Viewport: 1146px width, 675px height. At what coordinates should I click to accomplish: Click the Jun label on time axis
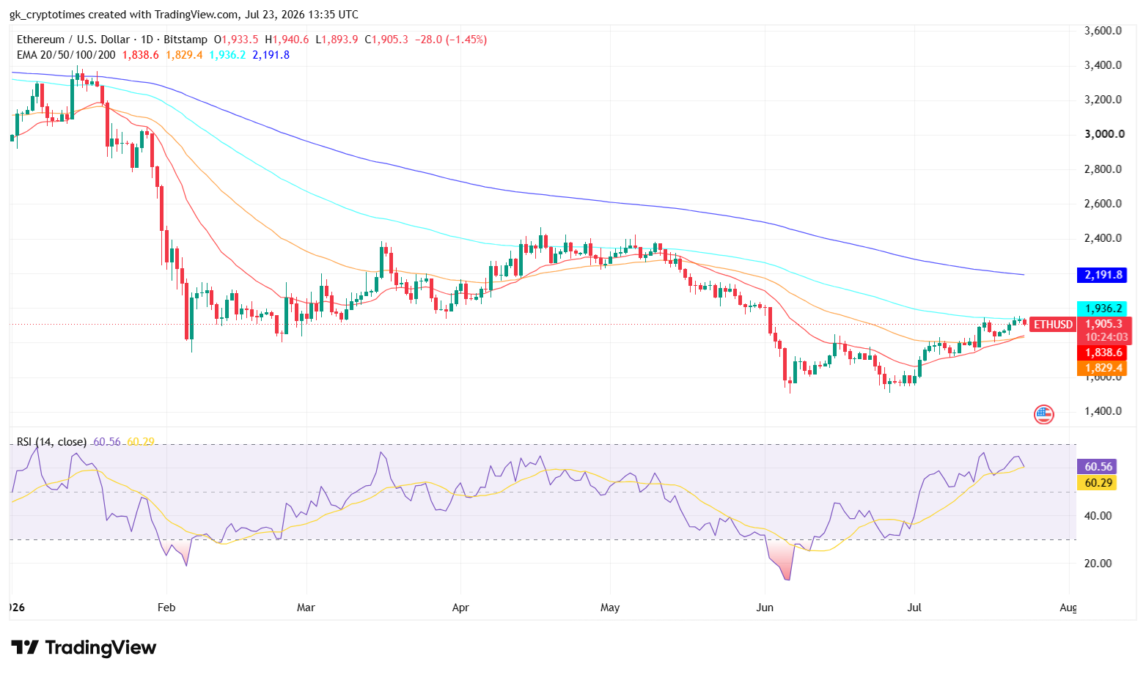tap(764, 608)
